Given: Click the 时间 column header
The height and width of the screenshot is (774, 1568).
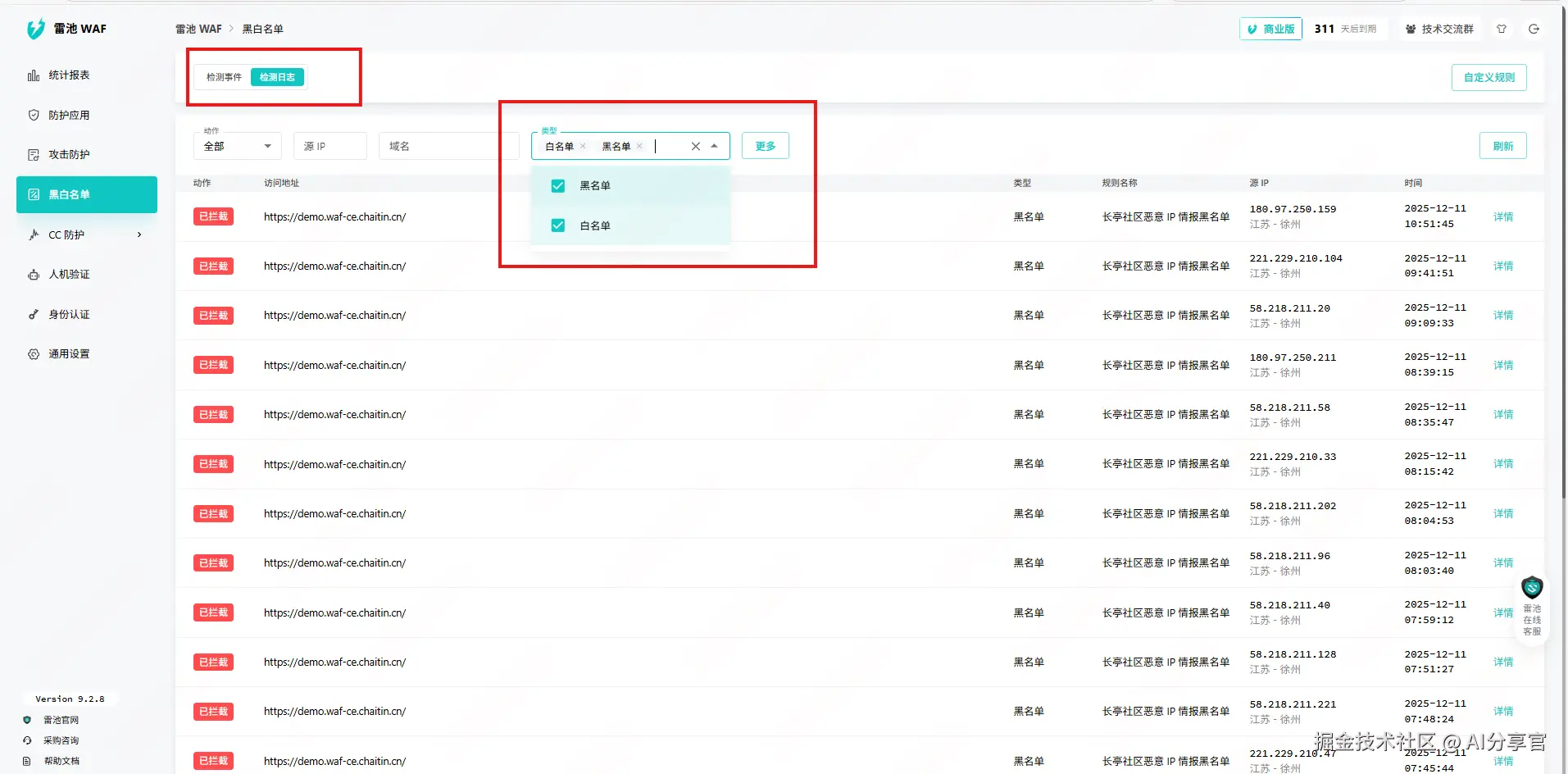Looking at the screenshot, I should (x=1412, y=184).
